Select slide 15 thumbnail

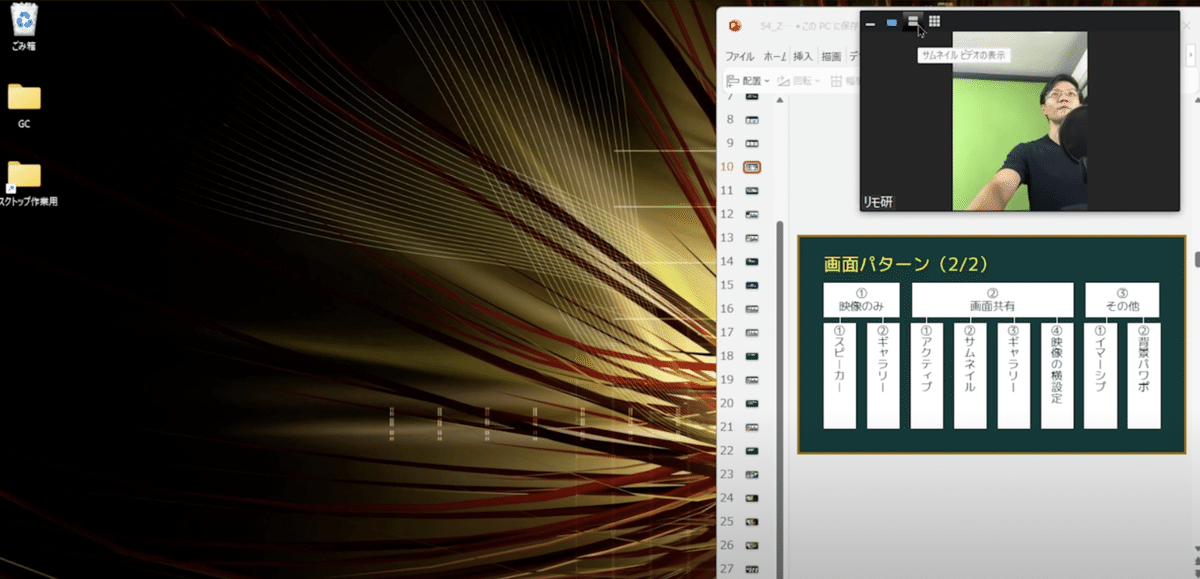coord(752,285)
